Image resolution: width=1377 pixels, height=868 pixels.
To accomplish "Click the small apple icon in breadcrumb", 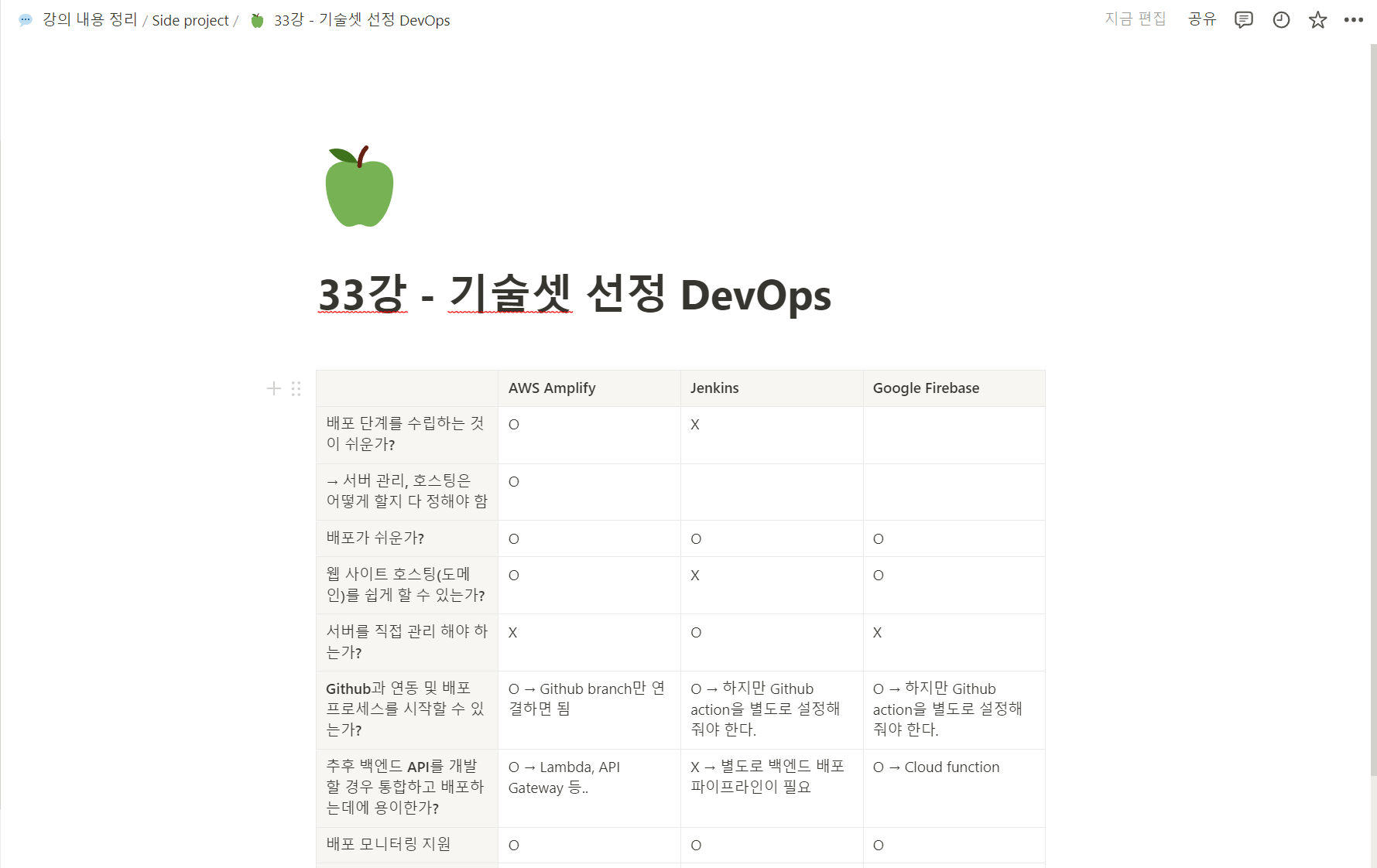I will [x=258, y=20].
